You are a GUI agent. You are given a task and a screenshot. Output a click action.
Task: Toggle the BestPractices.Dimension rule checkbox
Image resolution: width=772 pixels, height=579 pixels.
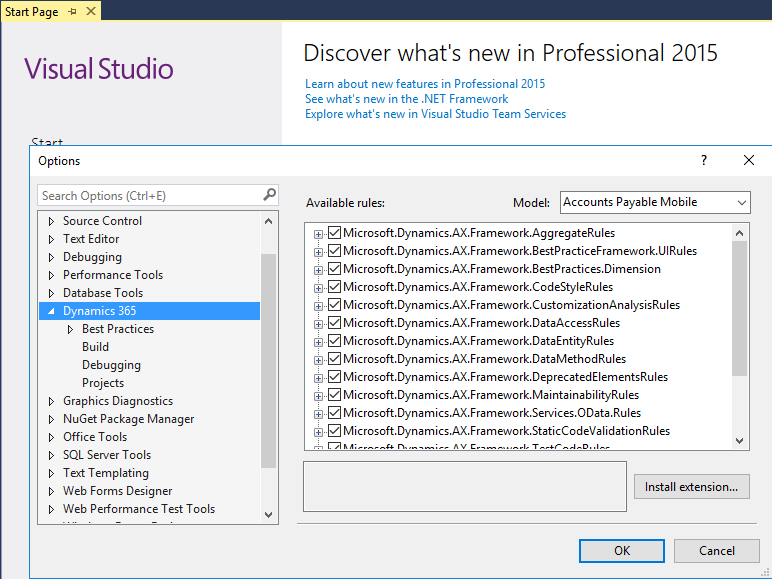[x=334, y=268]
